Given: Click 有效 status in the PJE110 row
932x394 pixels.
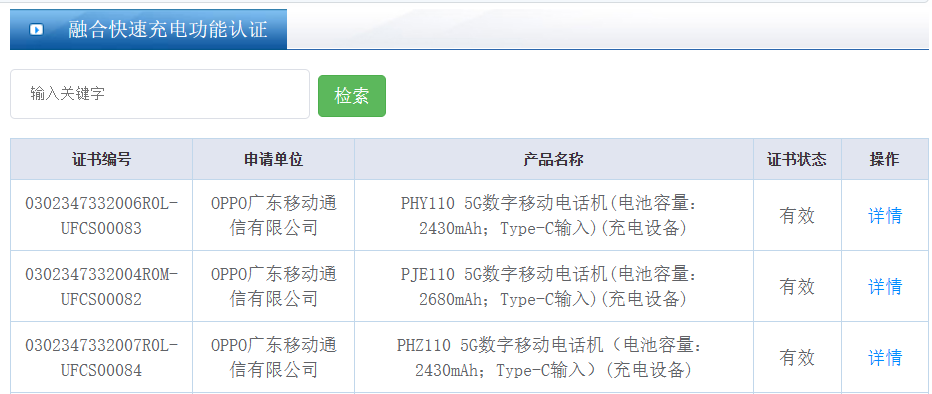Looking at the screenshot, I should coord(797,286).
